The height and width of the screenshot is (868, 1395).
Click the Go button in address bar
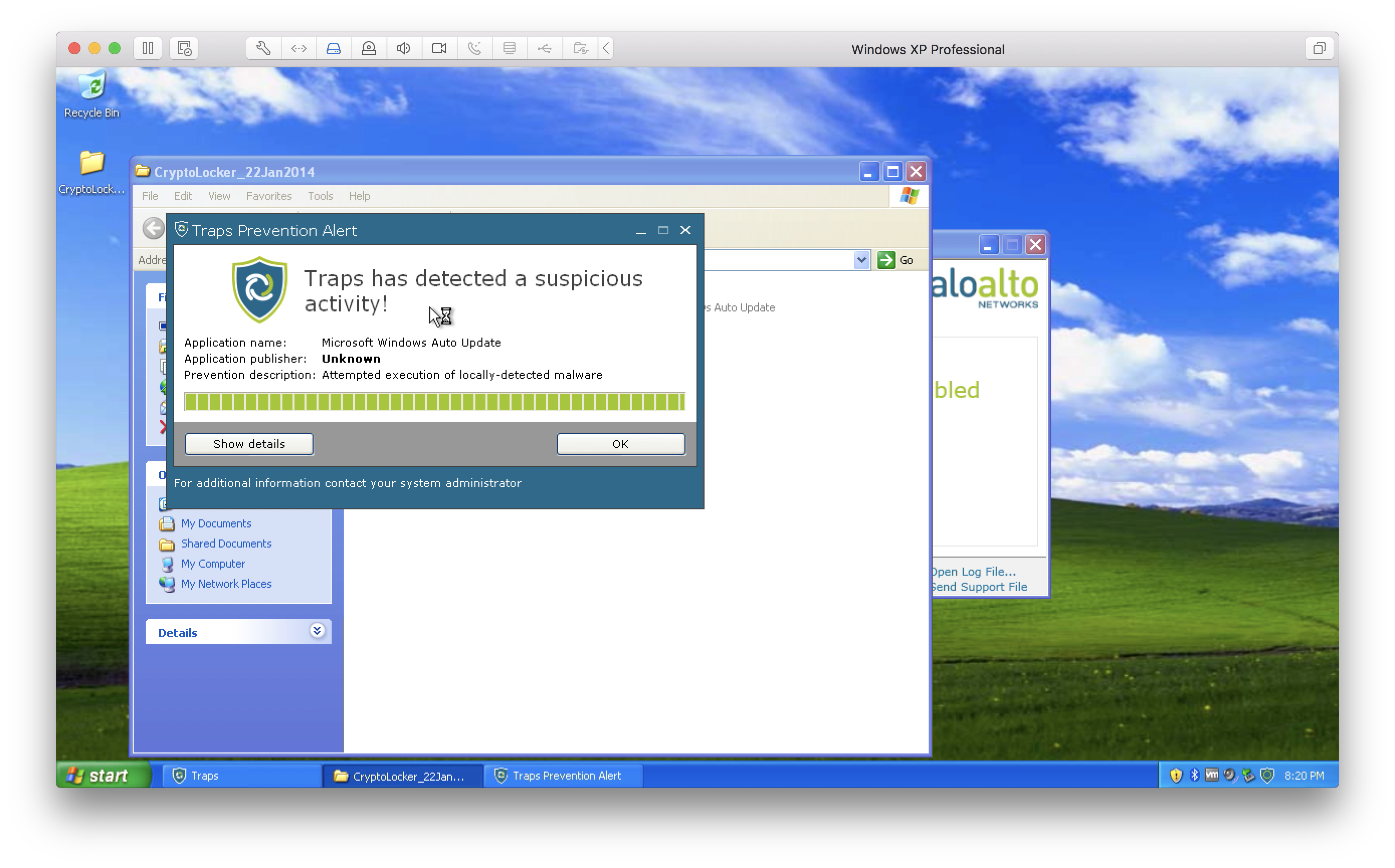click(x=896, y=260)
